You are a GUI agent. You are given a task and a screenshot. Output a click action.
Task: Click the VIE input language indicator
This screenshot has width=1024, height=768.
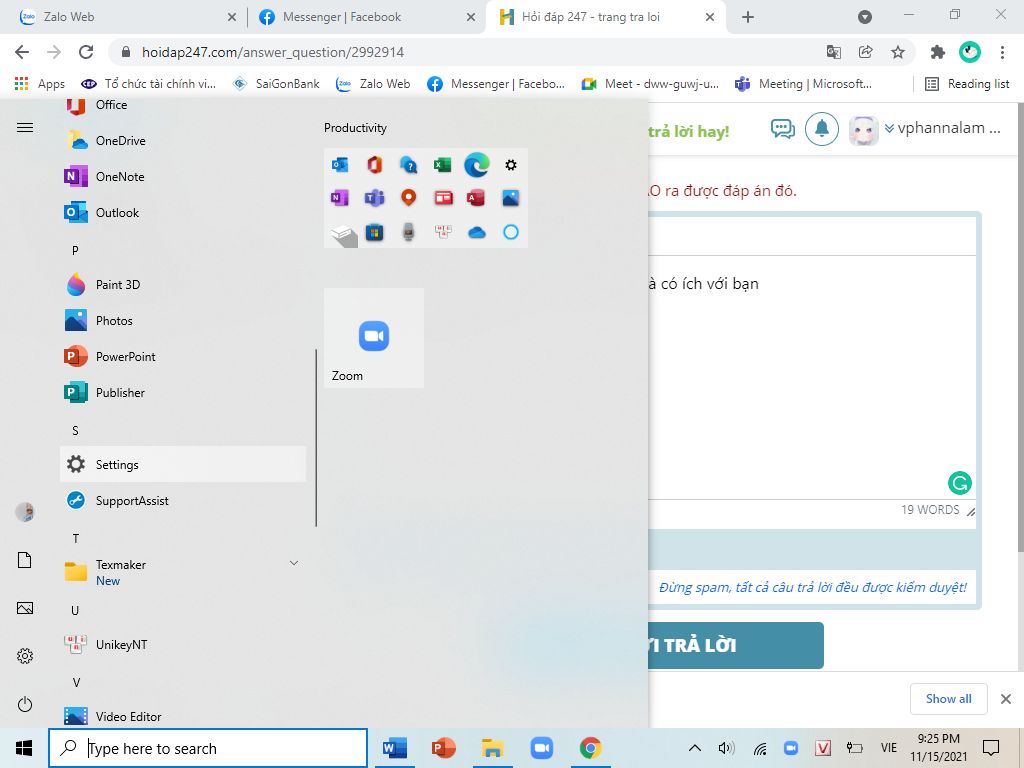[x=888, y=748]
